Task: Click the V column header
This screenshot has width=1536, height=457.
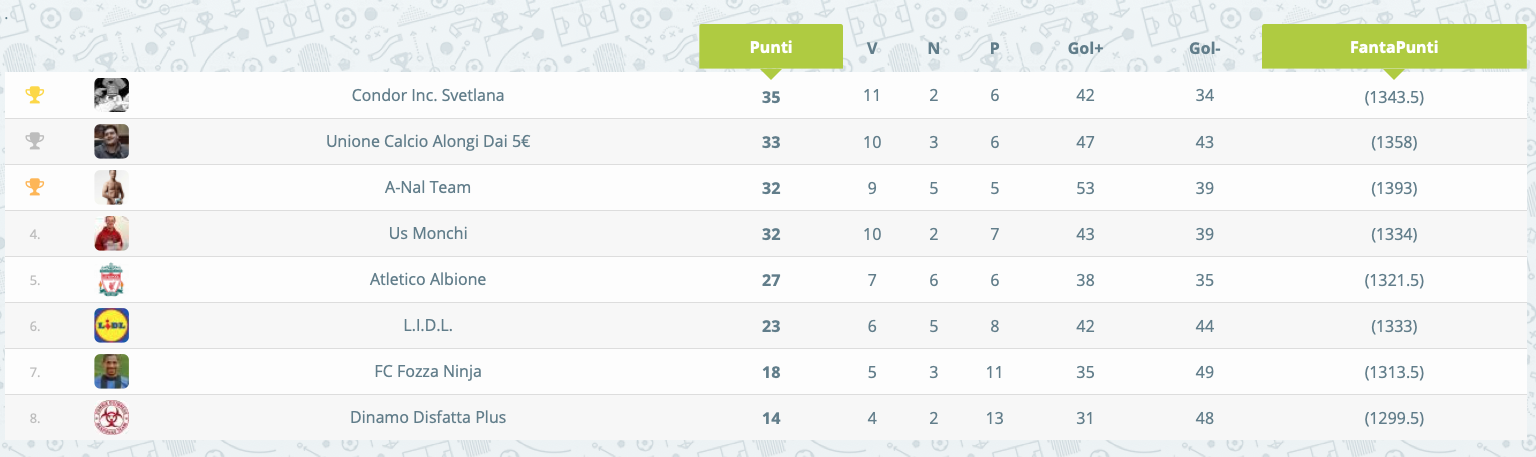Action: pos(872,47)
